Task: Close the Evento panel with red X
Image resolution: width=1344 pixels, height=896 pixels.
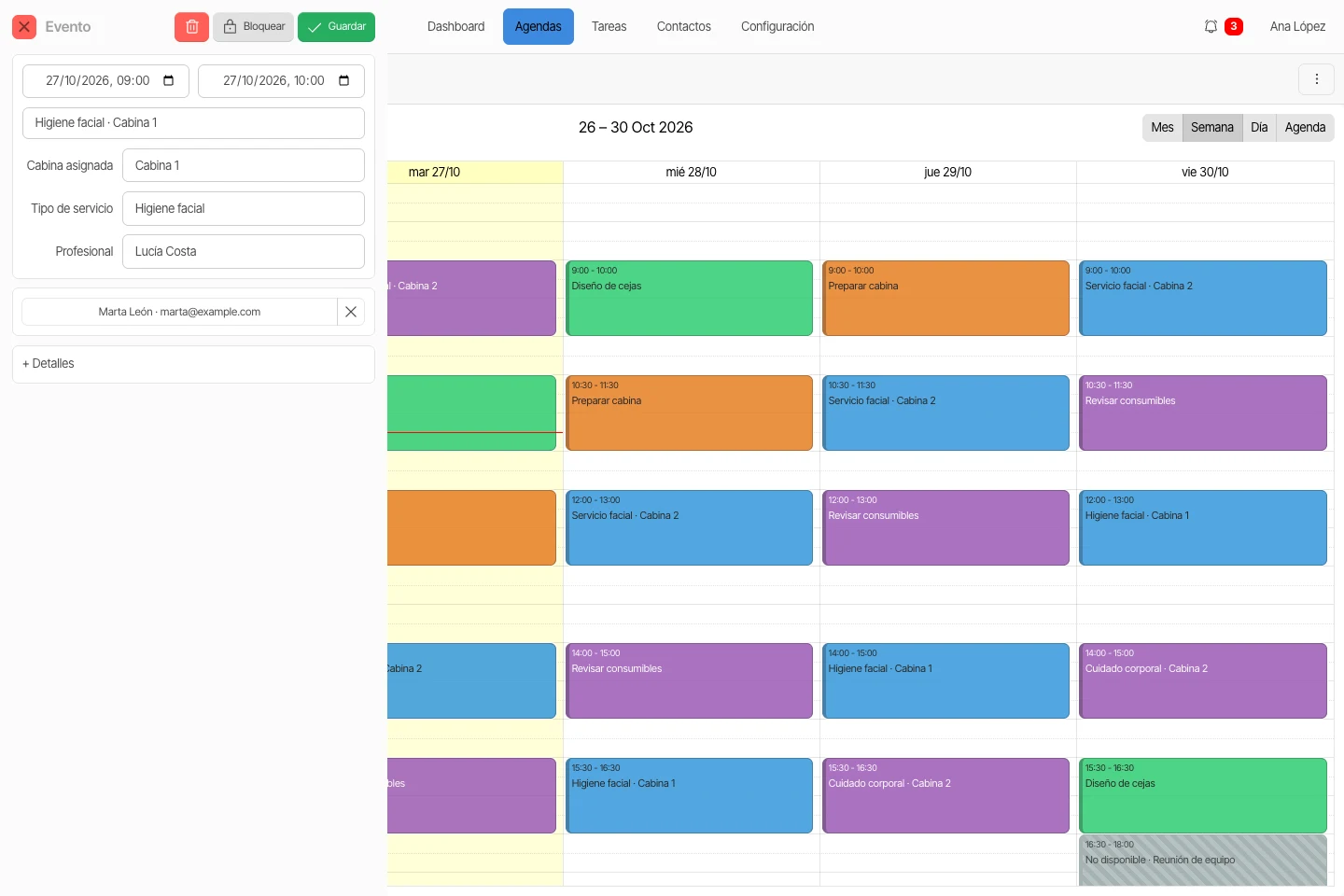Action: pos(24,27)
